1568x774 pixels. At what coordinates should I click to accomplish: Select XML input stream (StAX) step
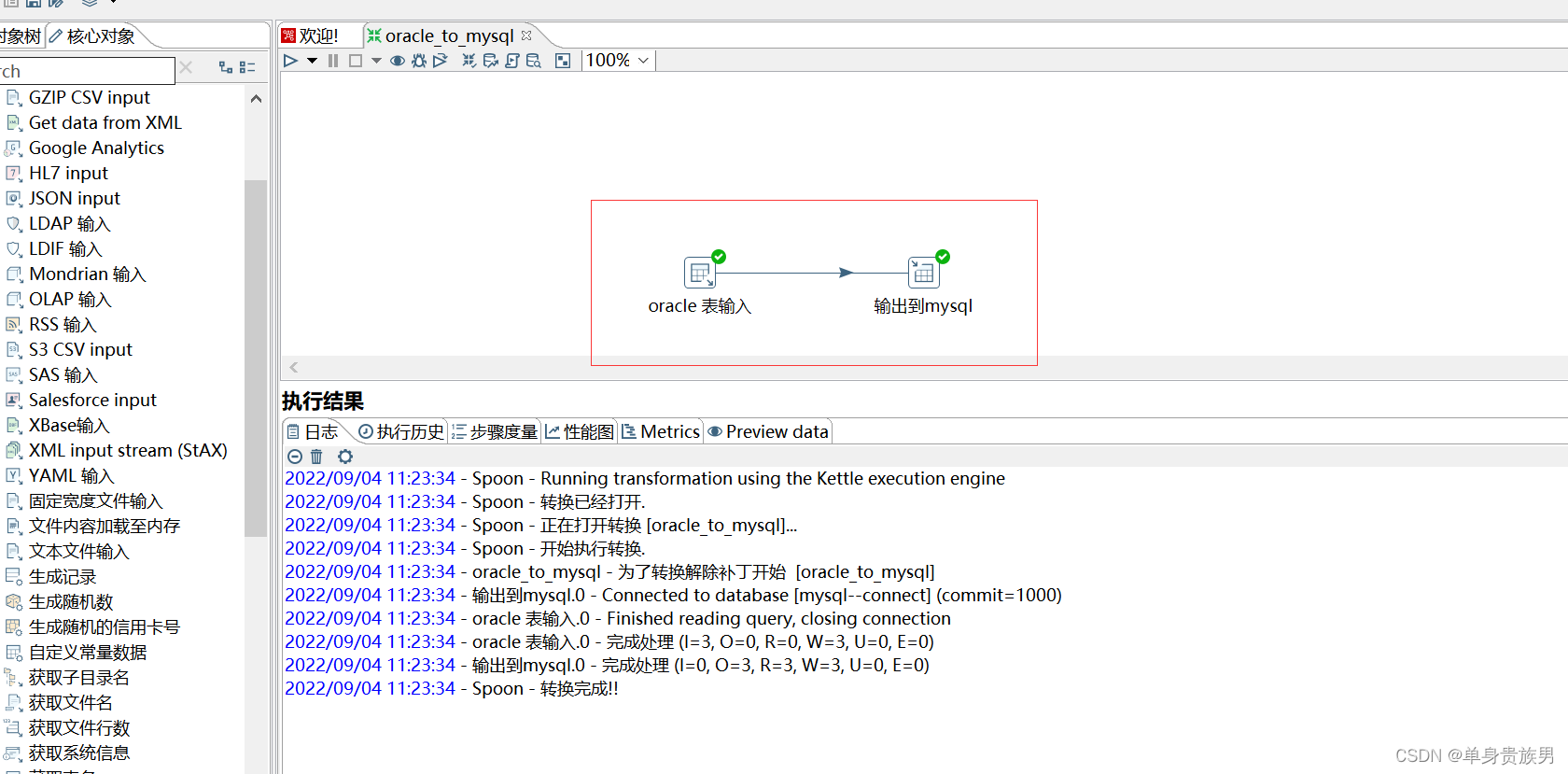pos(128,450)
